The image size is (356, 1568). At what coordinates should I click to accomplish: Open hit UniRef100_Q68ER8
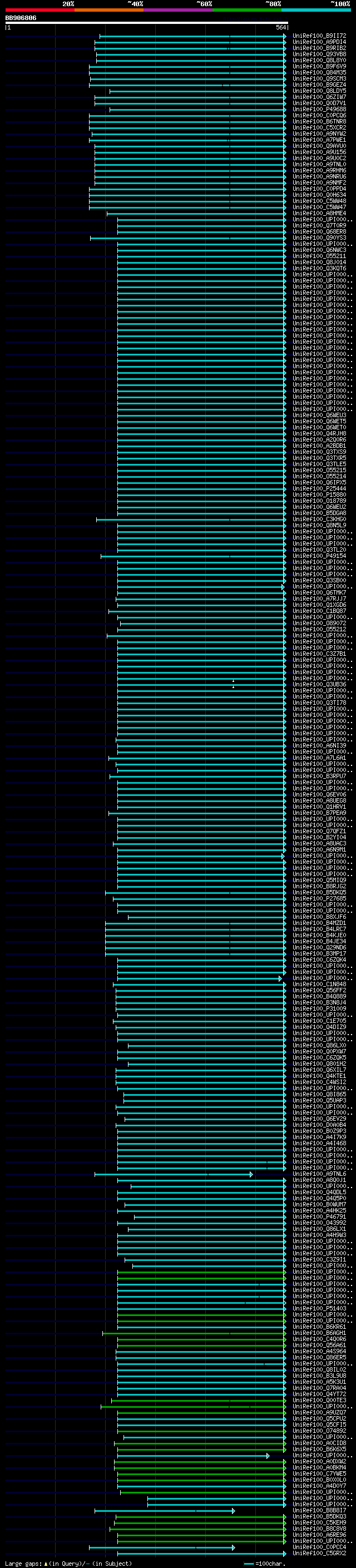(x=319, y=232)
